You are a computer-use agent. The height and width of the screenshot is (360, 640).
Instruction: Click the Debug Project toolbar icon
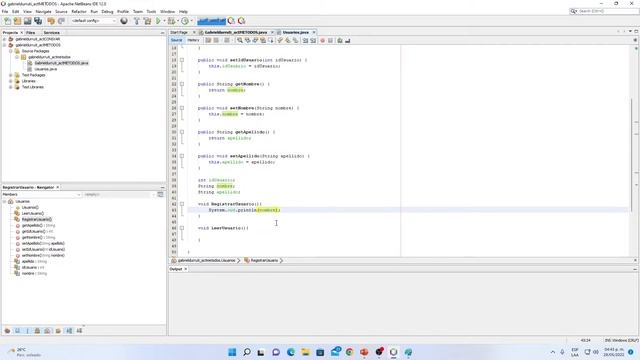click(x=171, y=21)
